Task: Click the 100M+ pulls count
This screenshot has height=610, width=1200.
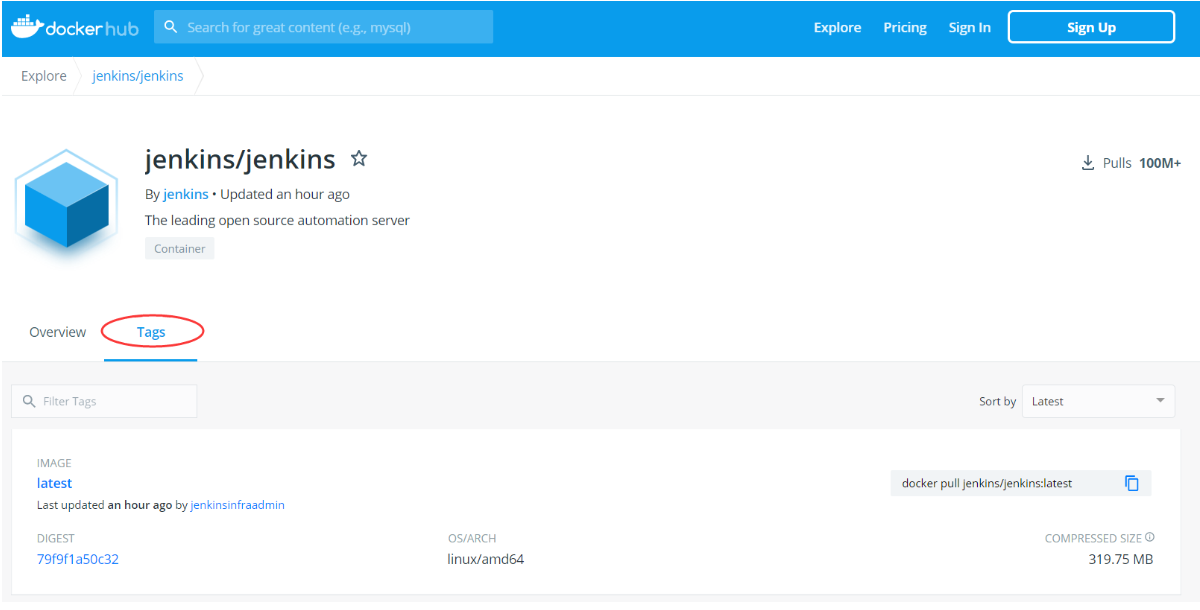Action: coord(1160,163)
